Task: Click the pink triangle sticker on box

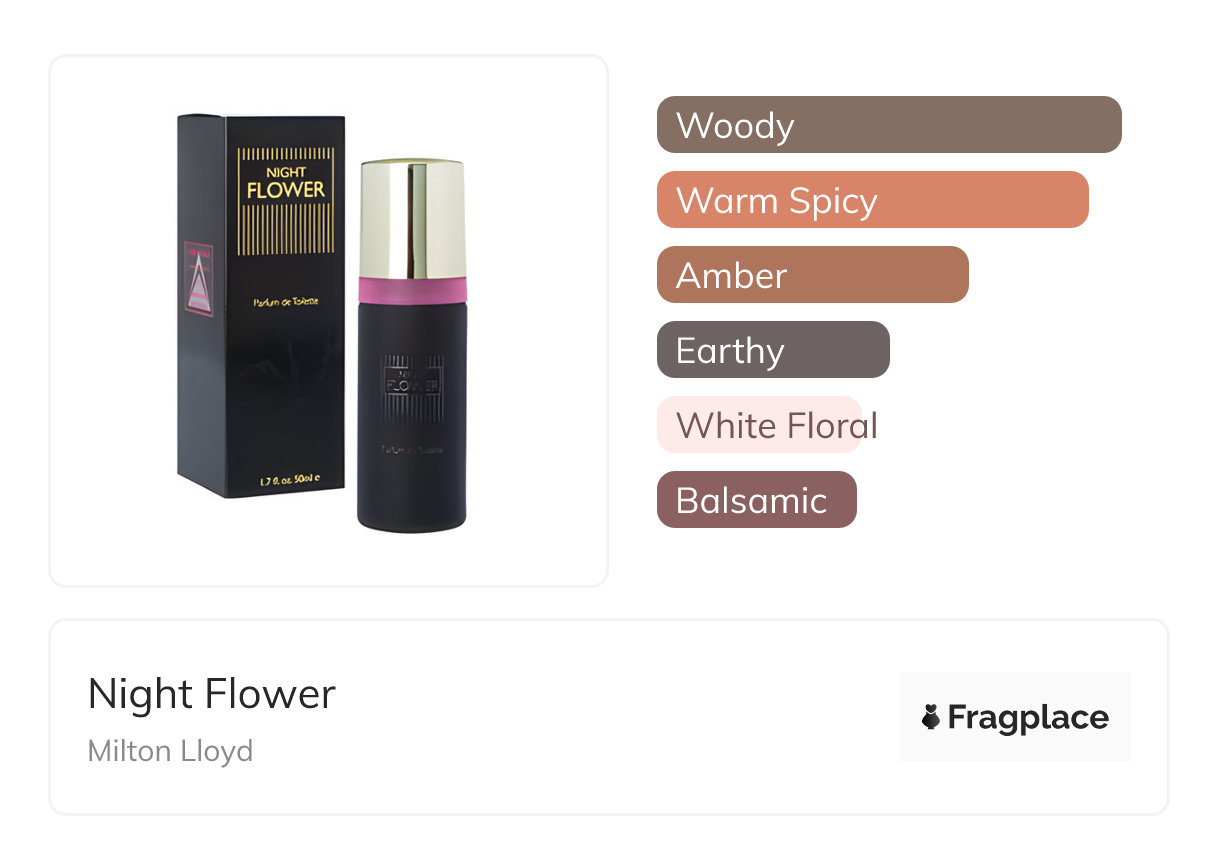Action: (196, 279)
